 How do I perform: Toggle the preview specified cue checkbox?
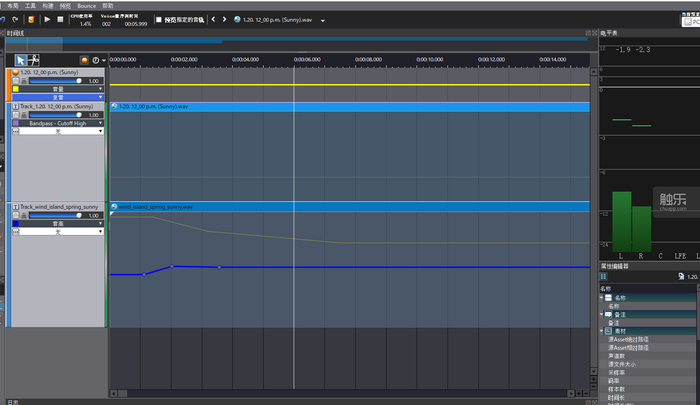point(159,19)
